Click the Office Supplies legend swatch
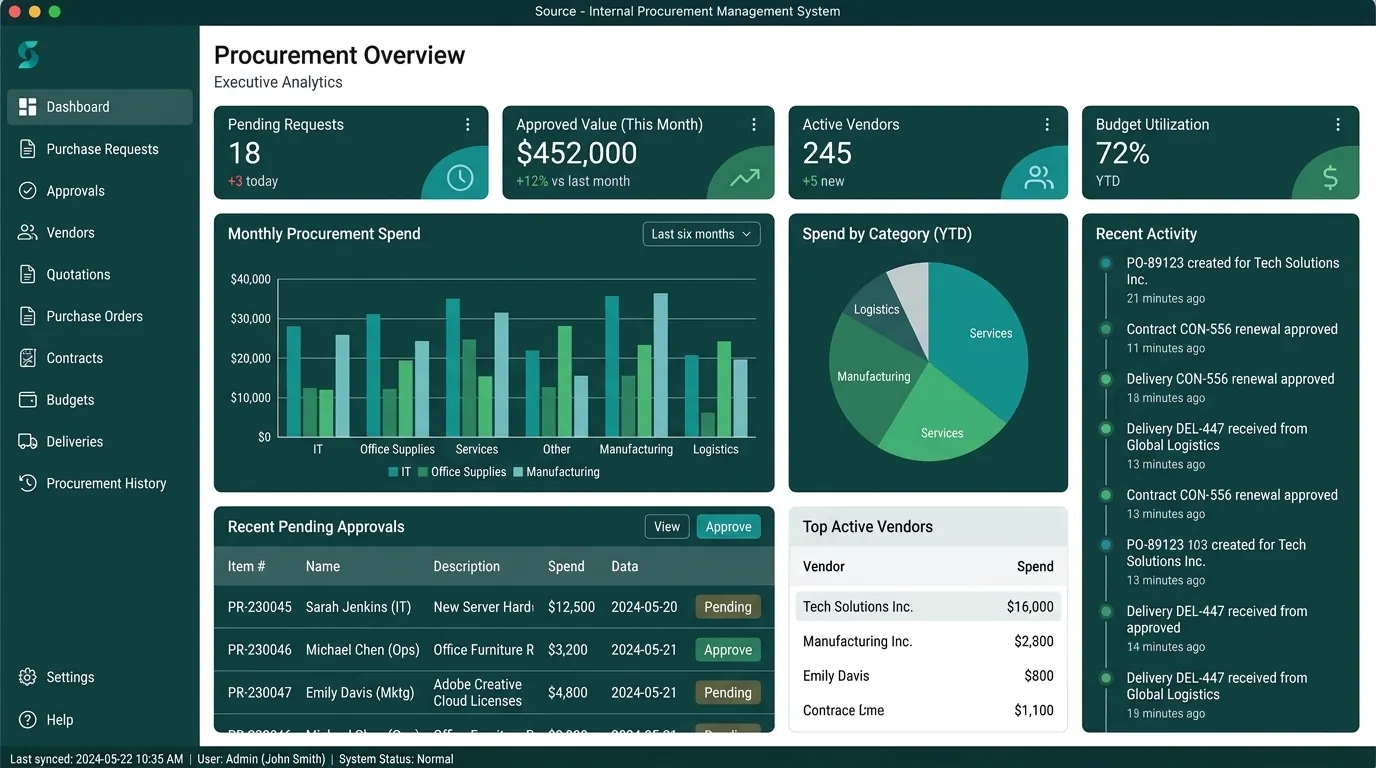Viewport: 1376px width, 768px height. [423, 472]
